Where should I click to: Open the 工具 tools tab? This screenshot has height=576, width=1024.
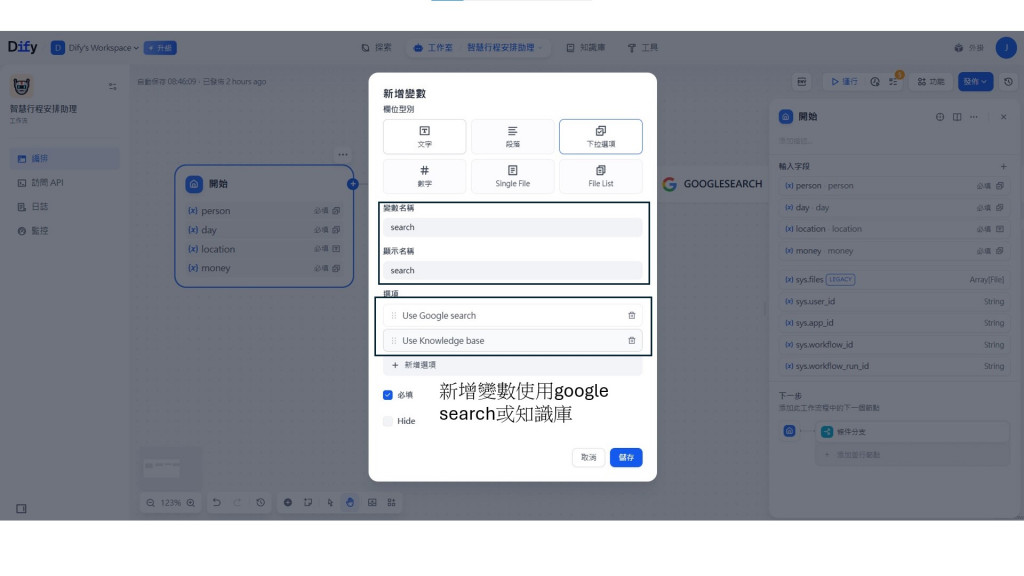pyautogui.click(x=643, y=48)
